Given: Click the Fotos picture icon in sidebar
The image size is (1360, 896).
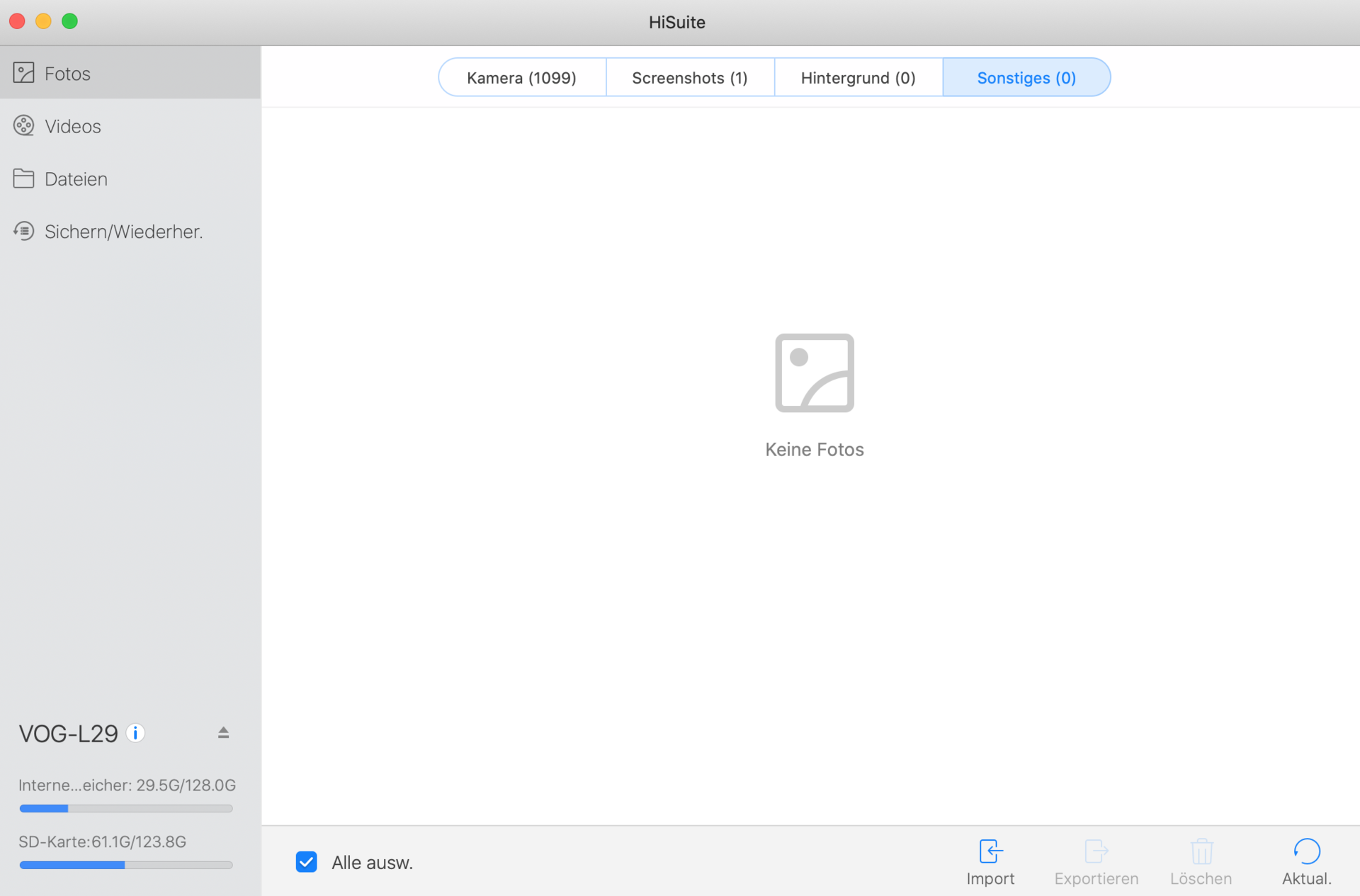Looking at the screenshot, I should tap(23, 73).
